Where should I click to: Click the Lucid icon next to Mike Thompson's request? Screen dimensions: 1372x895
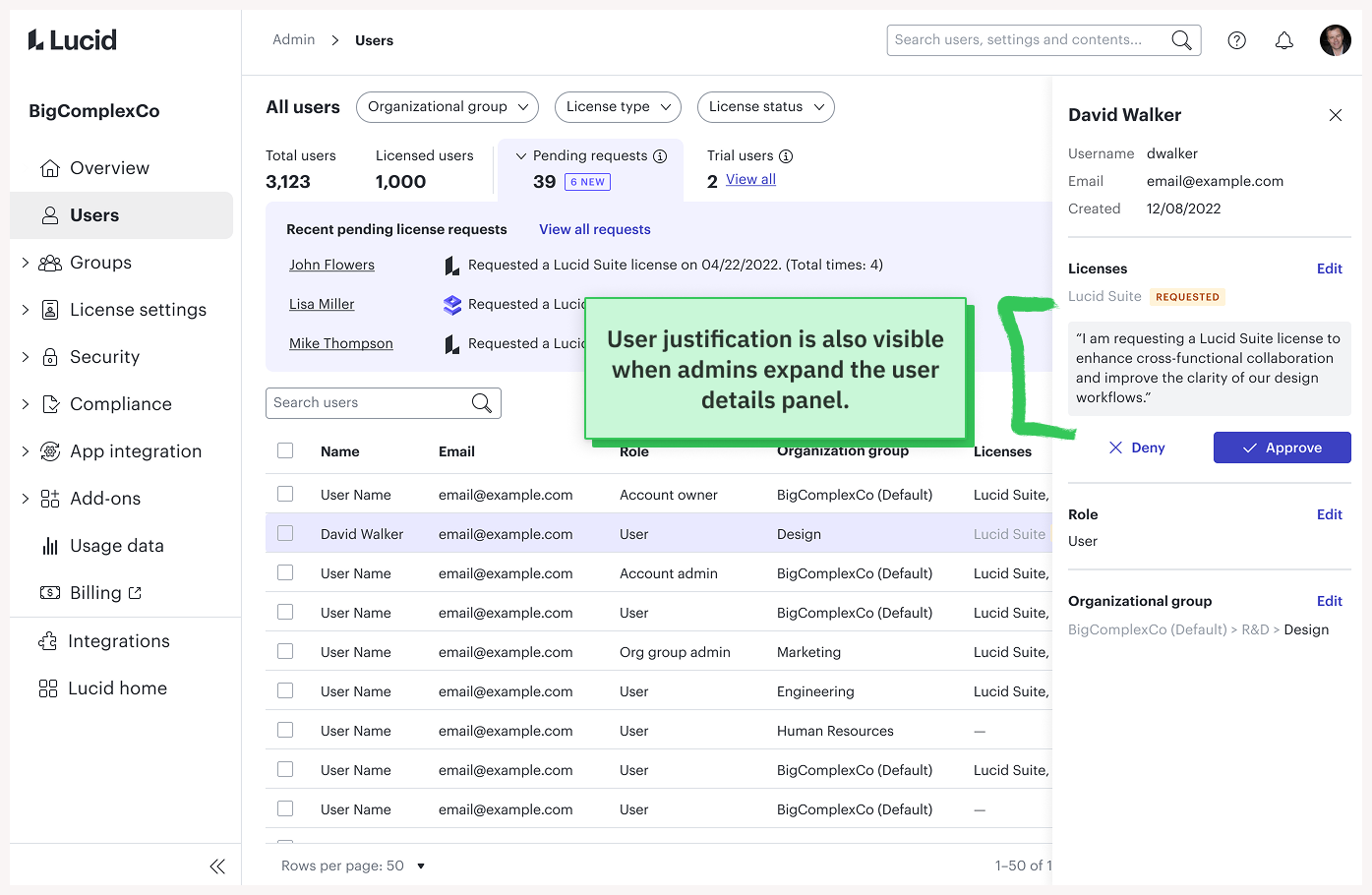[452, 344]
